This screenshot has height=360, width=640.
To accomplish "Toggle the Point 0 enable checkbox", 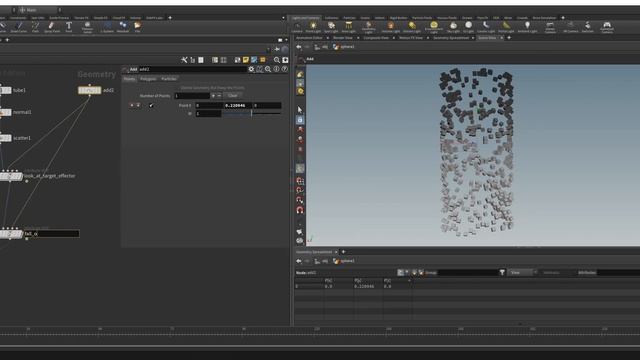I will point(151,105).
